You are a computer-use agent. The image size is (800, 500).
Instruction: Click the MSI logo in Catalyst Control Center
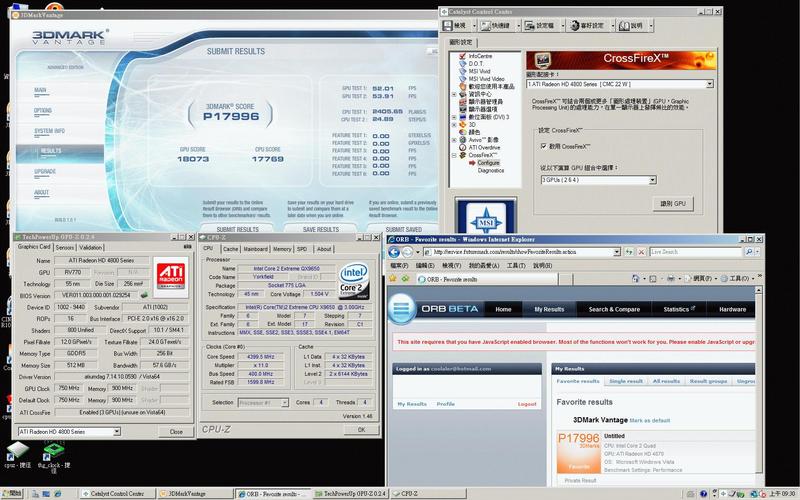coord(486,216)
